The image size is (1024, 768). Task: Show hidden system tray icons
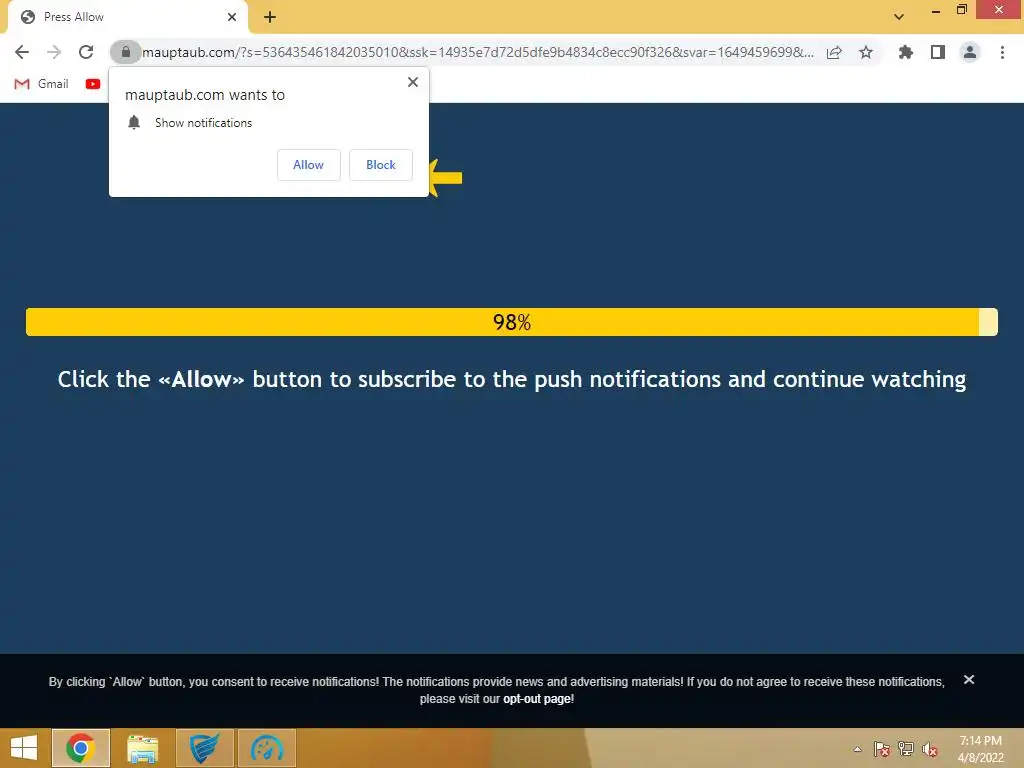click(x=857, y=749)
